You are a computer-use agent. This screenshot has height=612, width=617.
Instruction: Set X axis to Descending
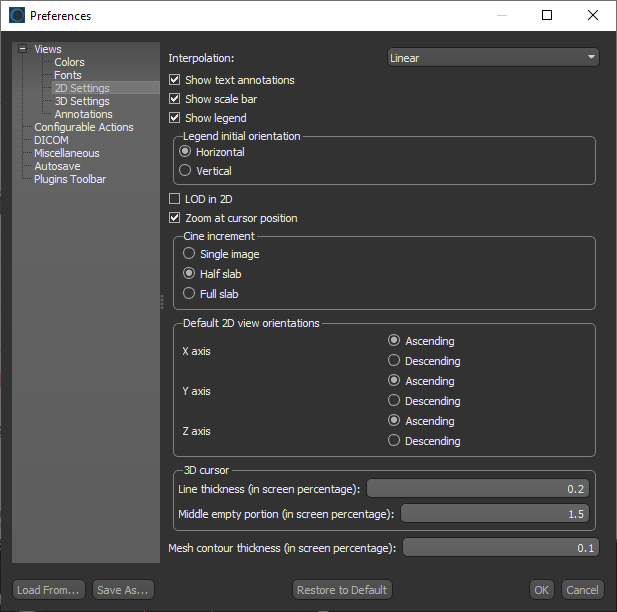(394, 361)
